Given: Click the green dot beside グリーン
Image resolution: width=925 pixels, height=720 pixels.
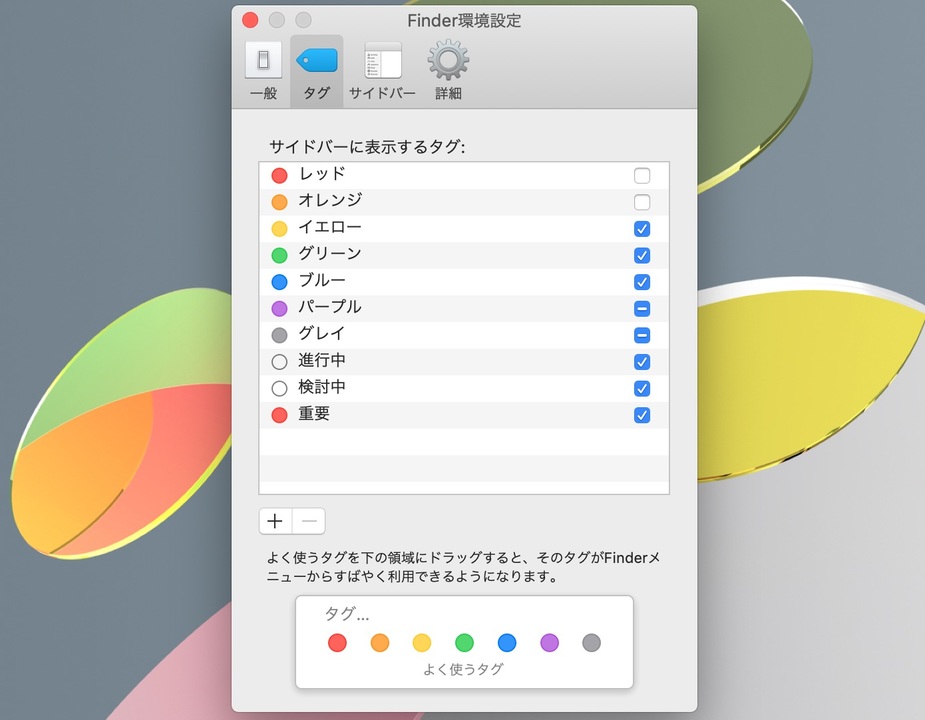Looking at the screenshot, I should 279,255.
